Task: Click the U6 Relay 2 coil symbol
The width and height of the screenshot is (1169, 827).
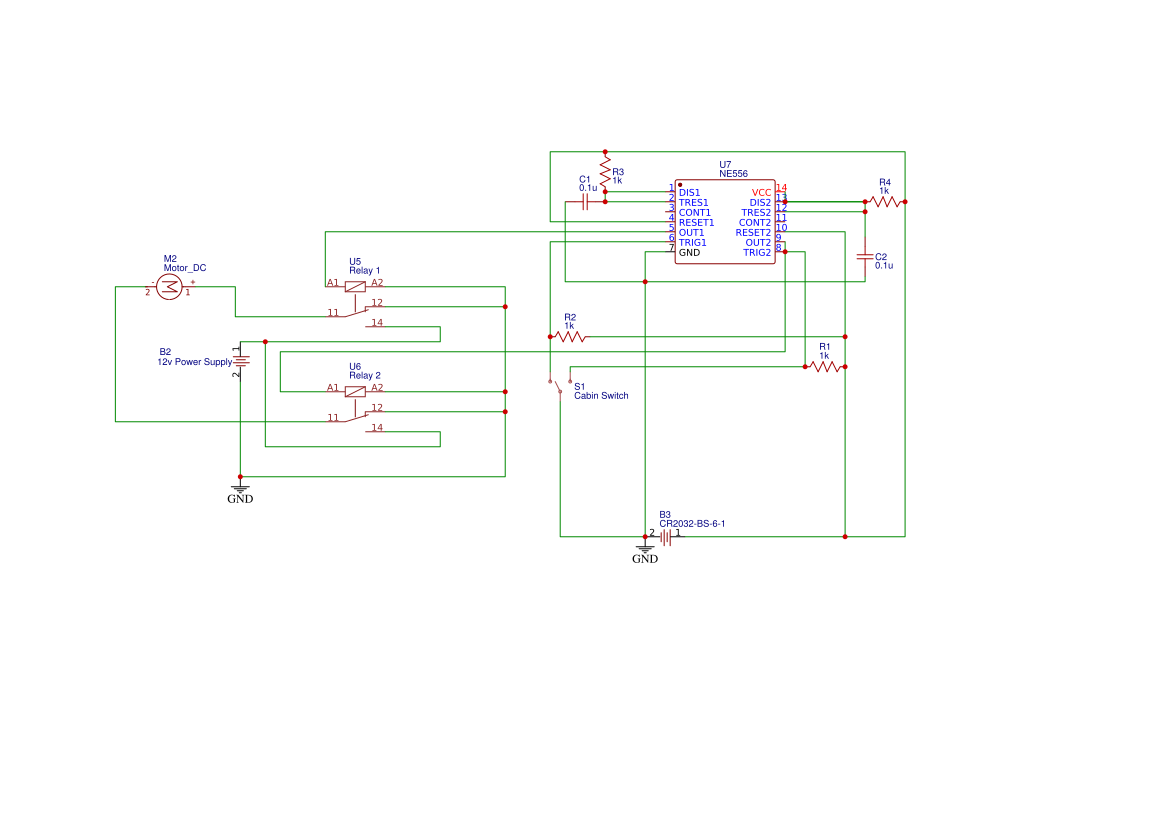Action: 355,392
